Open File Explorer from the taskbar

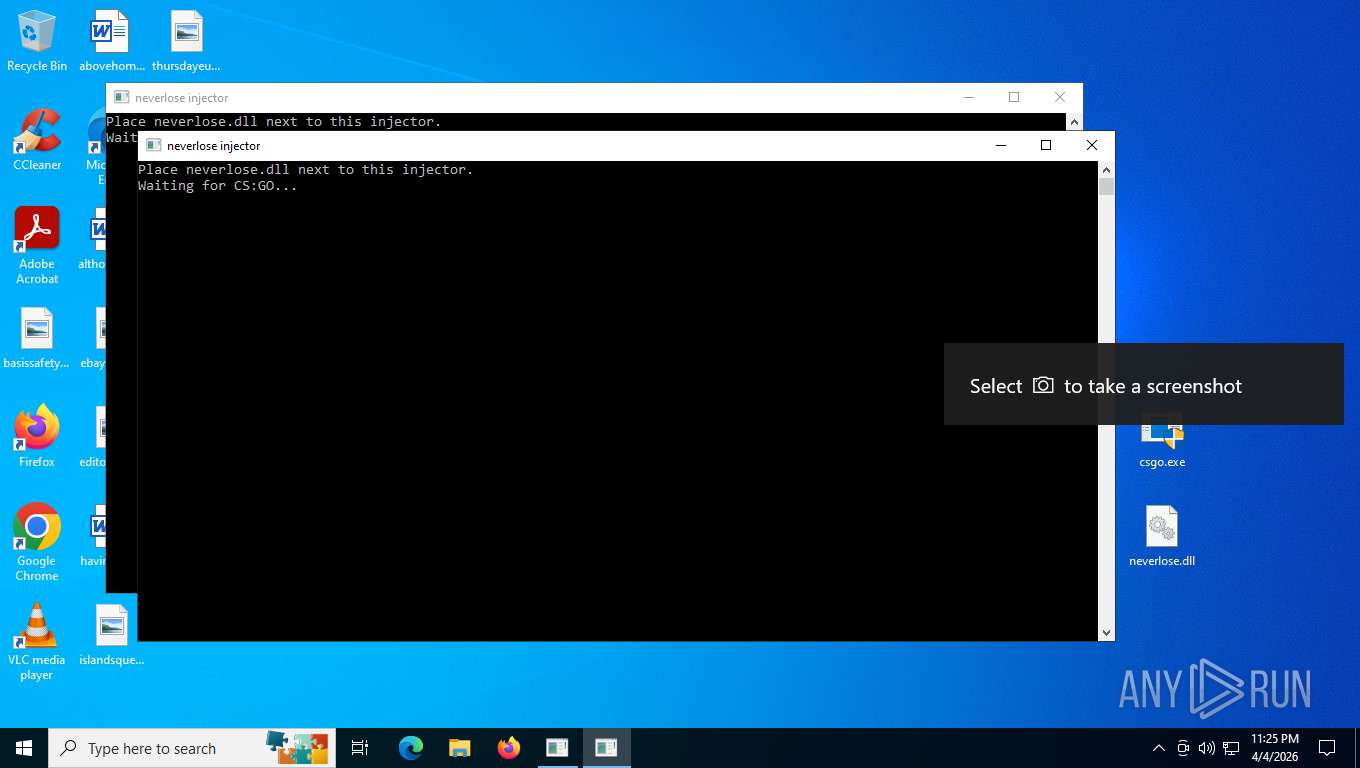tap(459, 748)
